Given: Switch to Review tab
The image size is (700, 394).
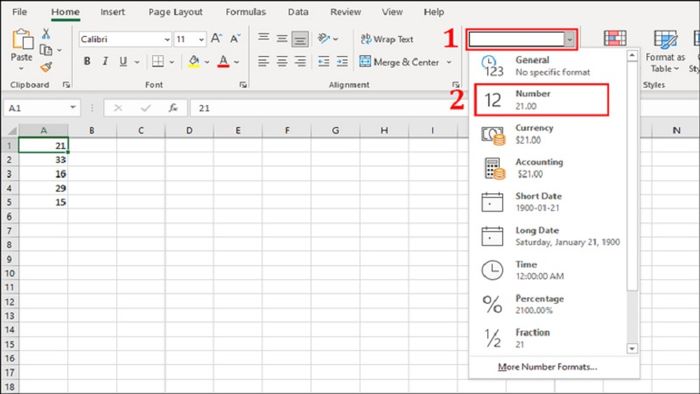Looking at the screenshot, I should [x=346, y=12].
